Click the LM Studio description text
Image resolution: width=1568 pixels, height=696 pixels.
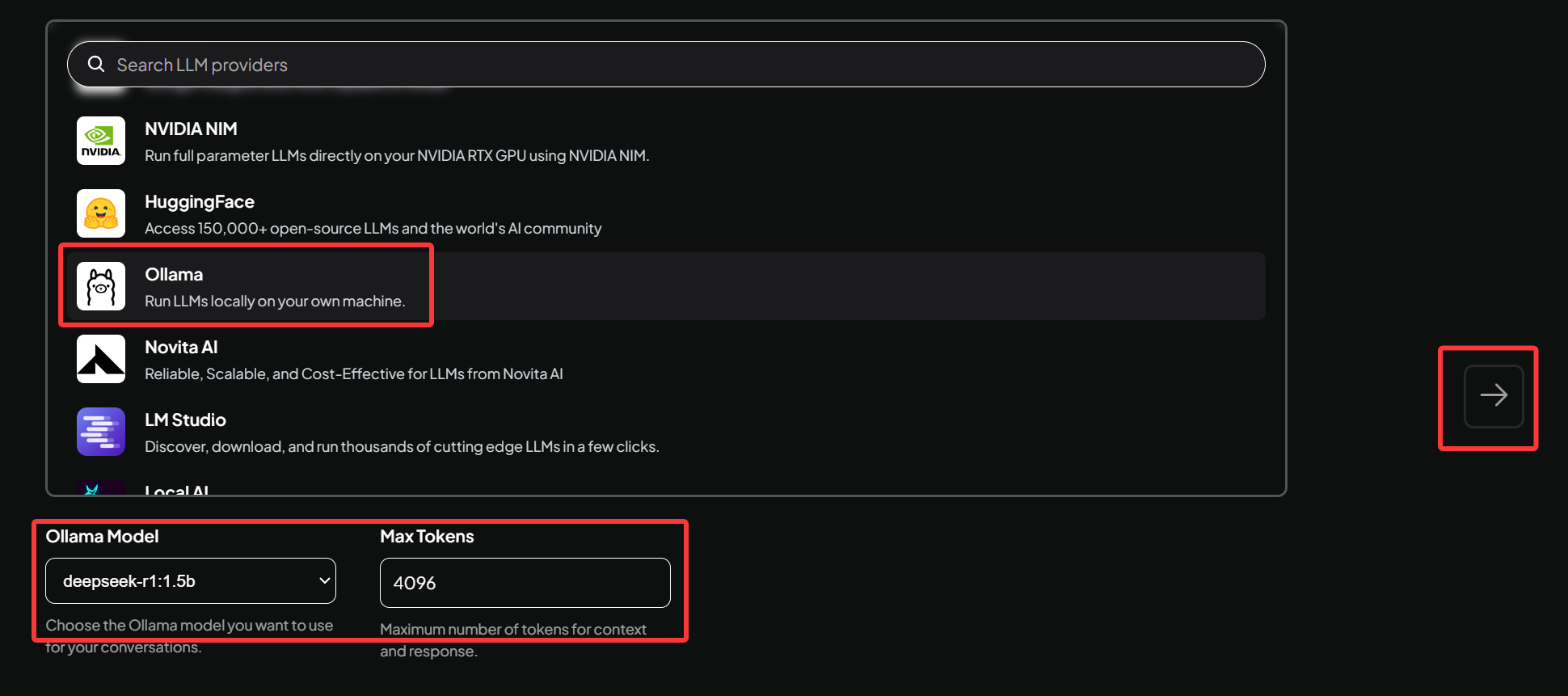pos(402,446)
